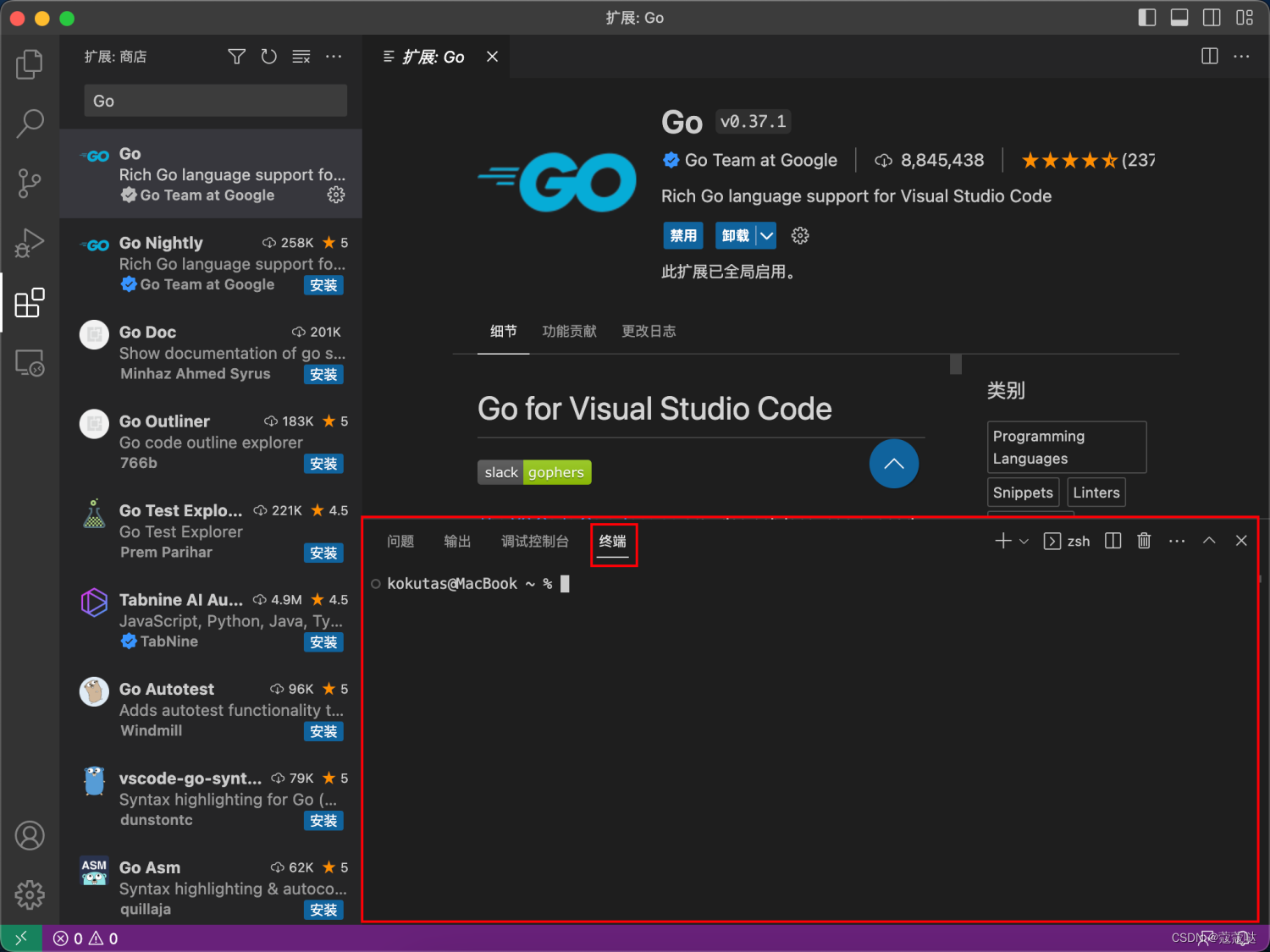Toggle panel layout button in title bar

(x=1179, y=18)
